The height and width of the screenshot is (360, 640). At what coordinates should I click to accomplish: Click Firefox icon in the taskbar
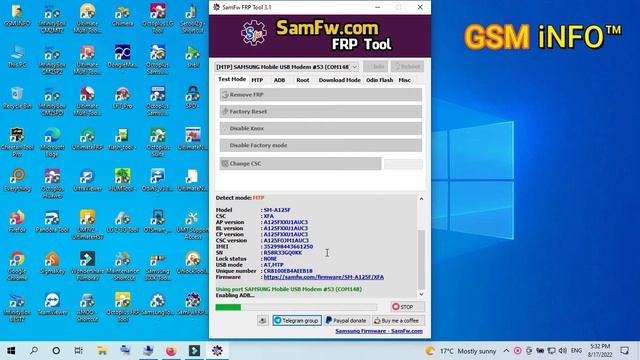[171, 351]
